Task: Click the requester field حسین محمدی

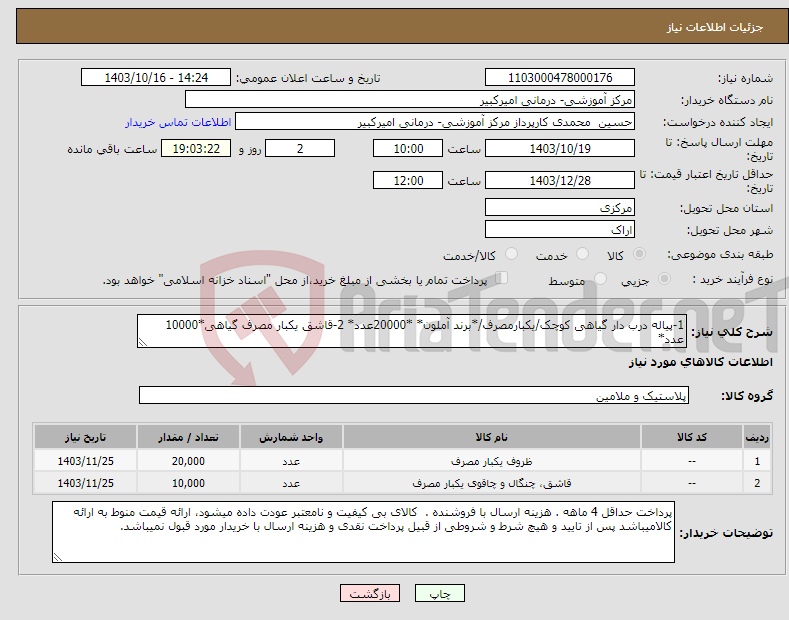Action: click(x=435, y=122)
